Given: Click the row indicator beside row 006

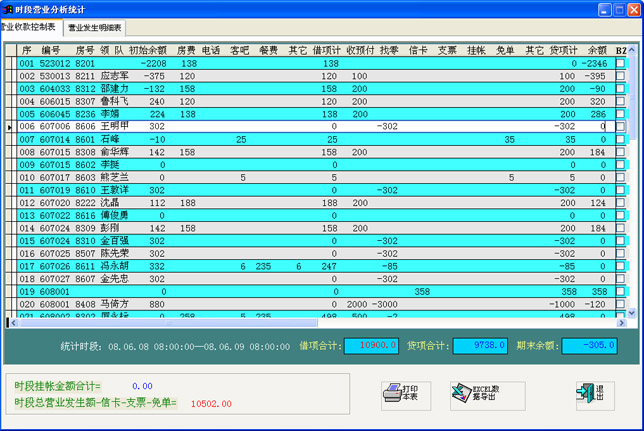Looking at the screenshot, I should point(10,127).
